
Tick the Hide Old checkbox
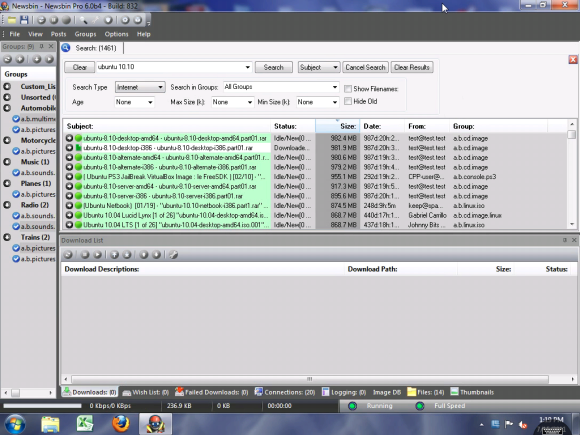point(348,101)
